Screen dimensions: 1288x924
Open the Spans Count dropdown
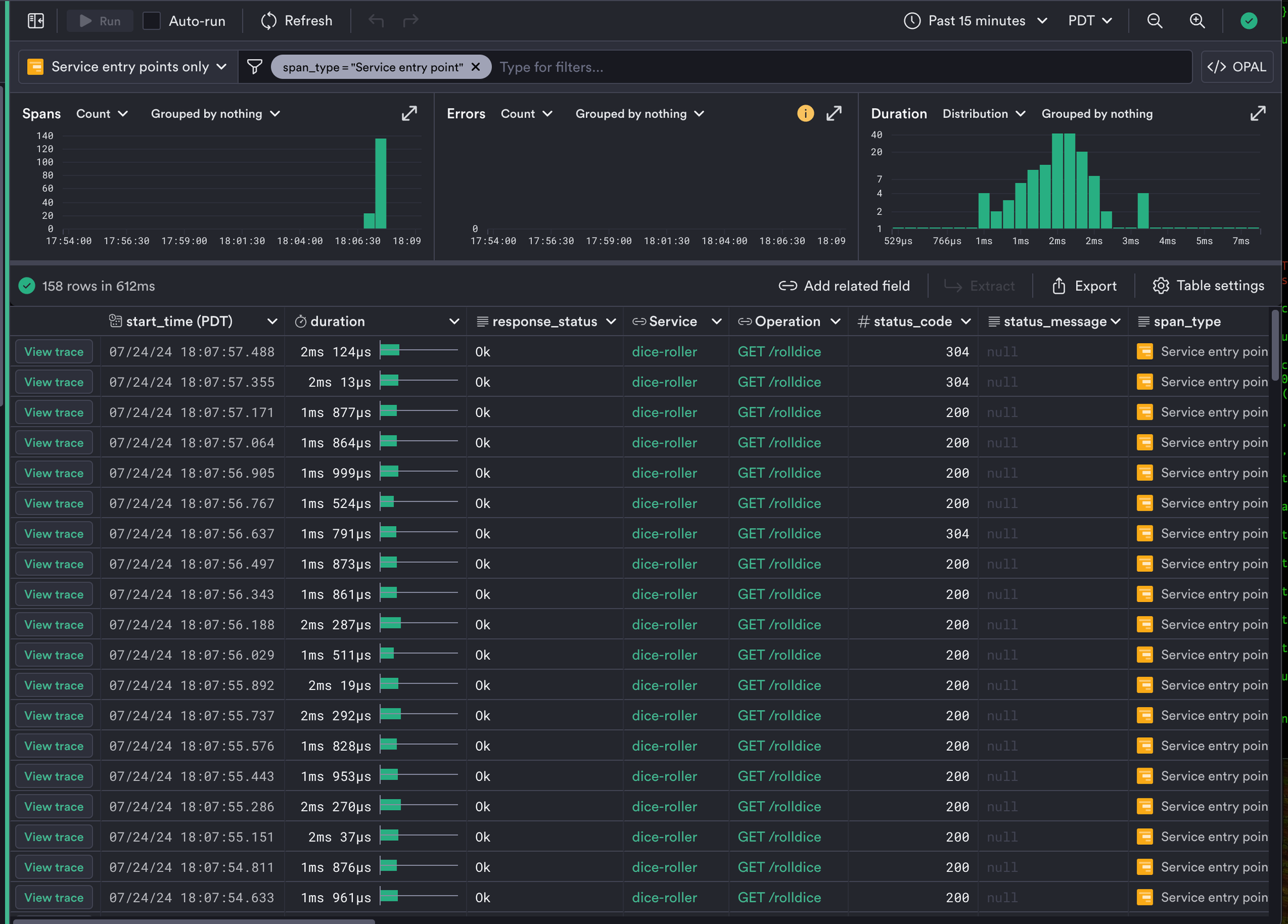[102, 113]
